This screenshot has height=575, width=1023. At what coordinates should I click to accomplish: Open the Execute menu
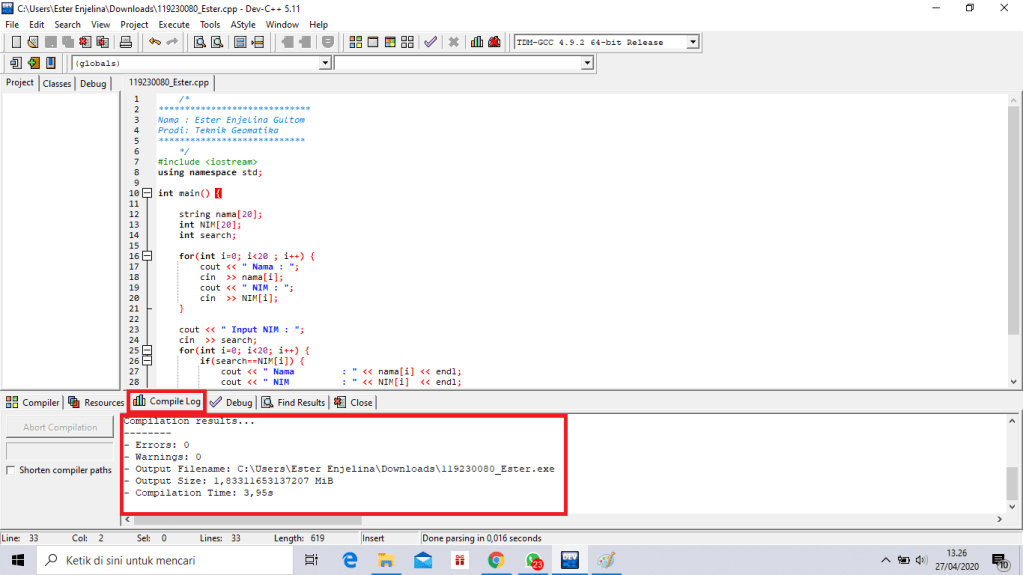[174, 24]
